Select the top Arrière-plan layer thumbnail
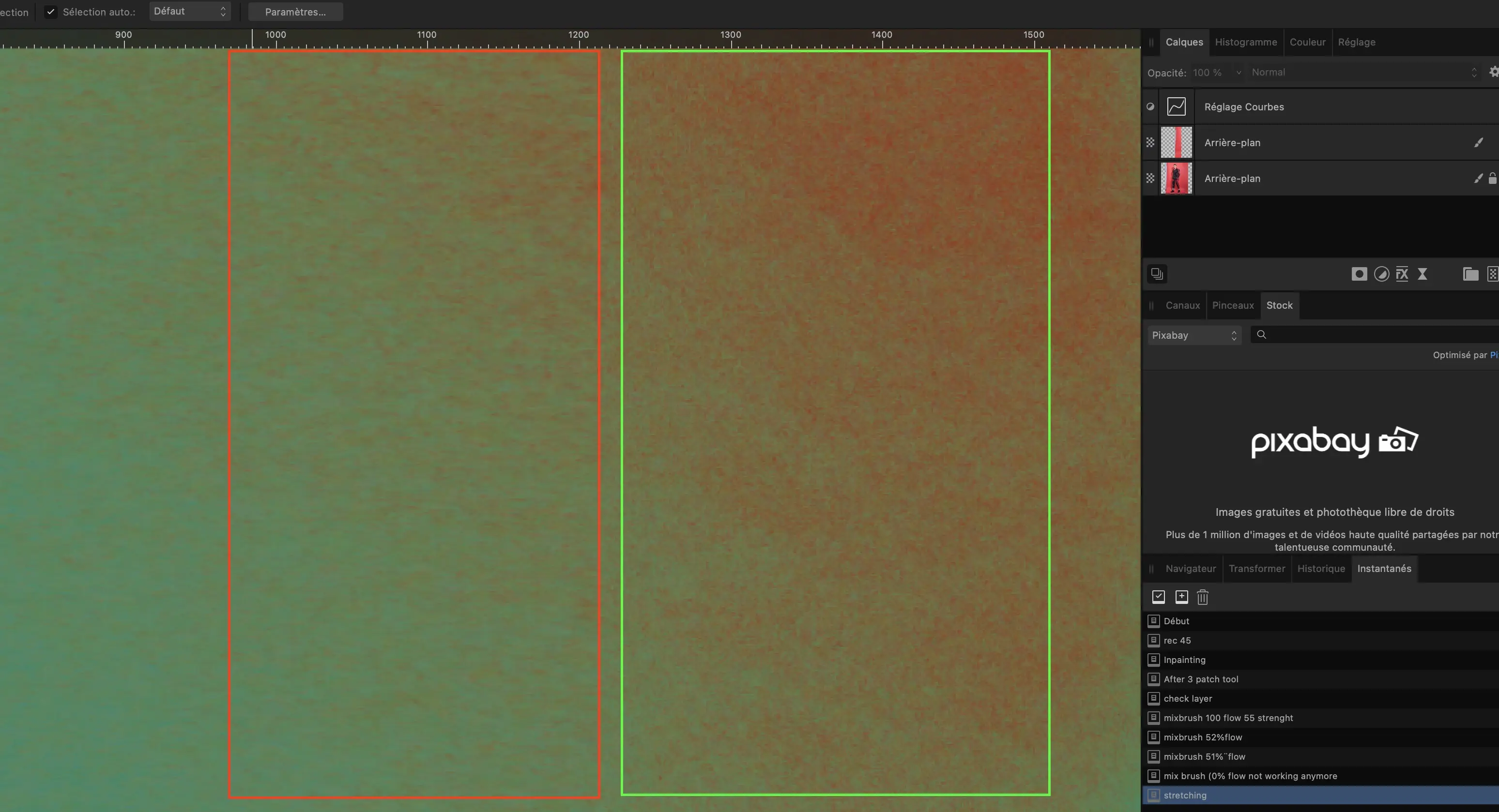The height and width of the screenshot is (812, 1499). click(1176, 142)
